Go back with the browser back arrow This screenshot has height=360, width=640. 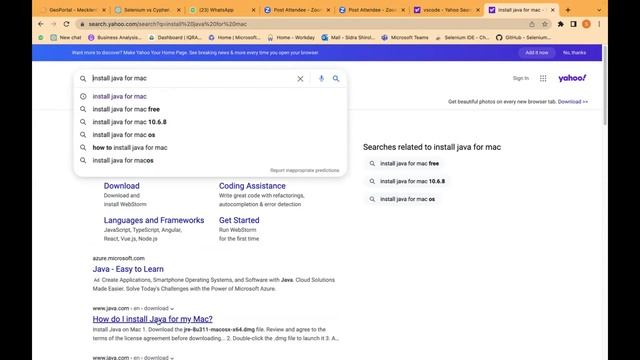40,24
